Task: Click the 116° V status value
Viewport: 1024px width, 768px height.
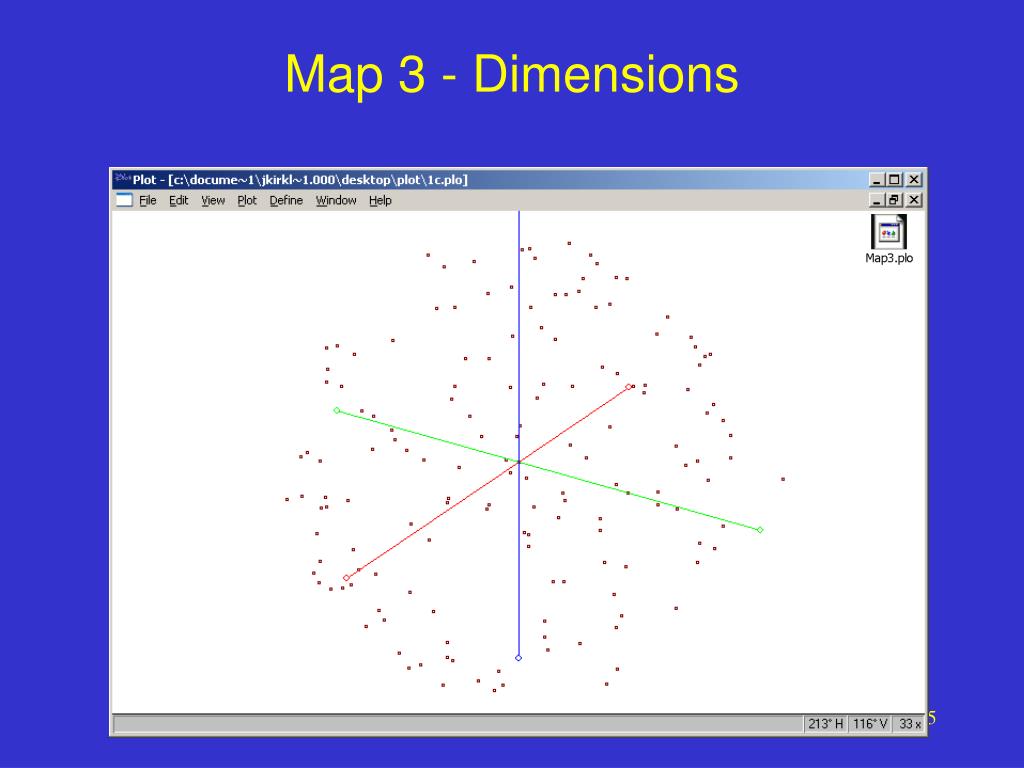Action: click(870, 724)
